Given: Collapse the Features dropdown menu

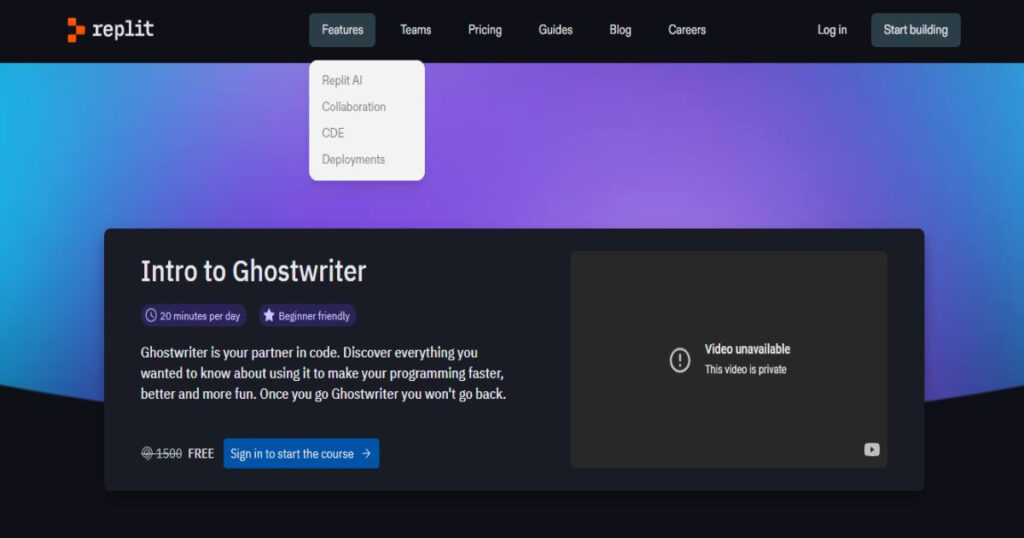Looking at the screenshot, I should 342,30.
